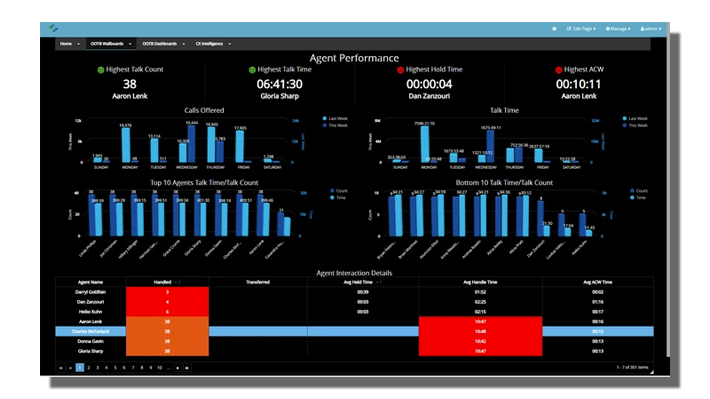Click the green smiley beside Highest Talk Count
Viewport: 710px width, 399px height.
tap(101, 70)
